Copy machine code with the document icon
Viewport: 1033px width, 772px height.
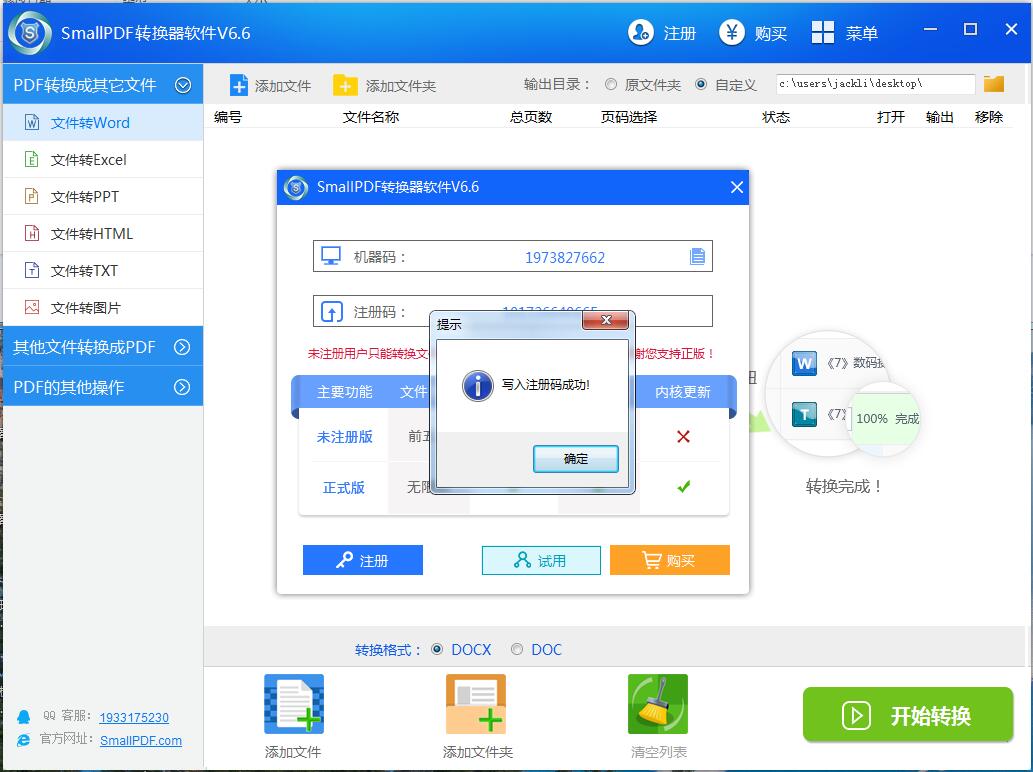click(x=697, y=256)
